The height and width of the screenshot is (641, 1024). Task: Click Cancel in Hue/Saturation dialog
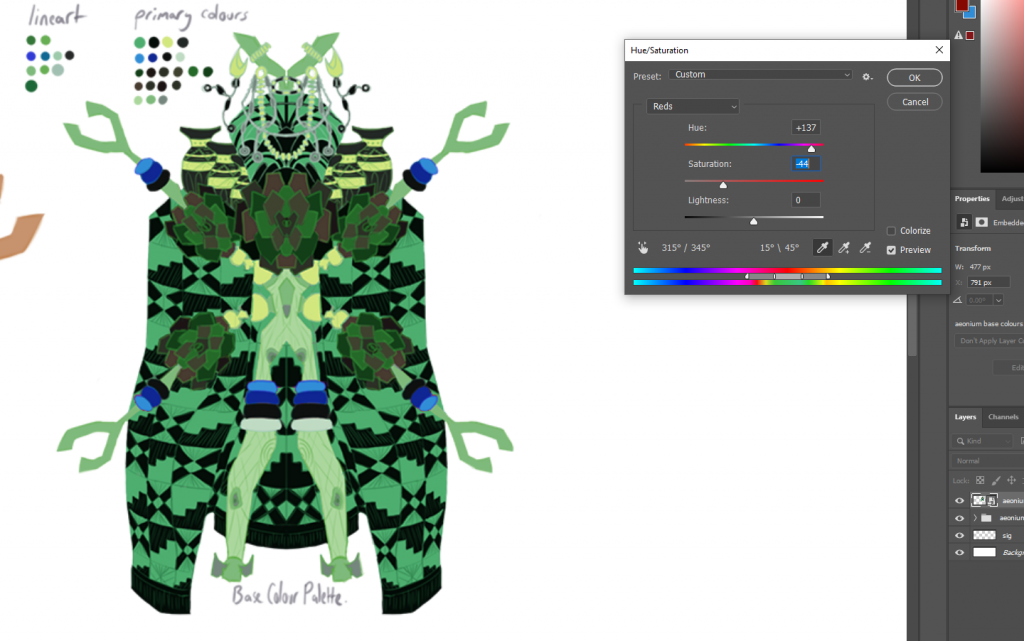point(914,102)
